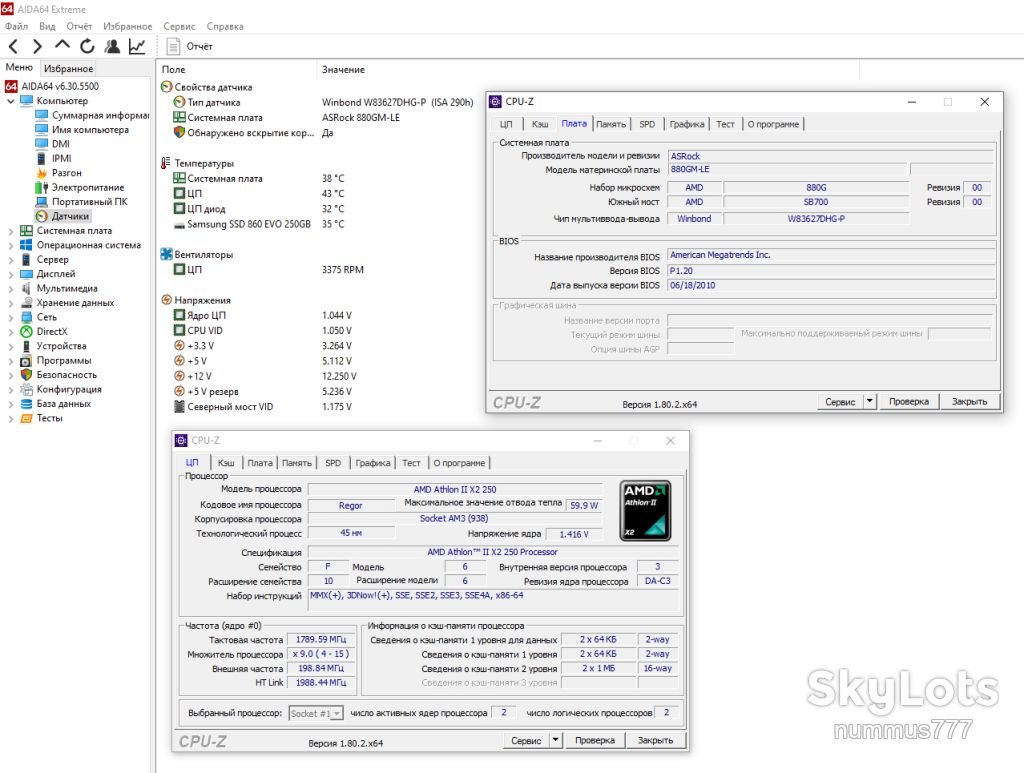Switch to Тест tab in lower CPU-Z
The height and width of the screenshot is (773, 1024).
411,463
